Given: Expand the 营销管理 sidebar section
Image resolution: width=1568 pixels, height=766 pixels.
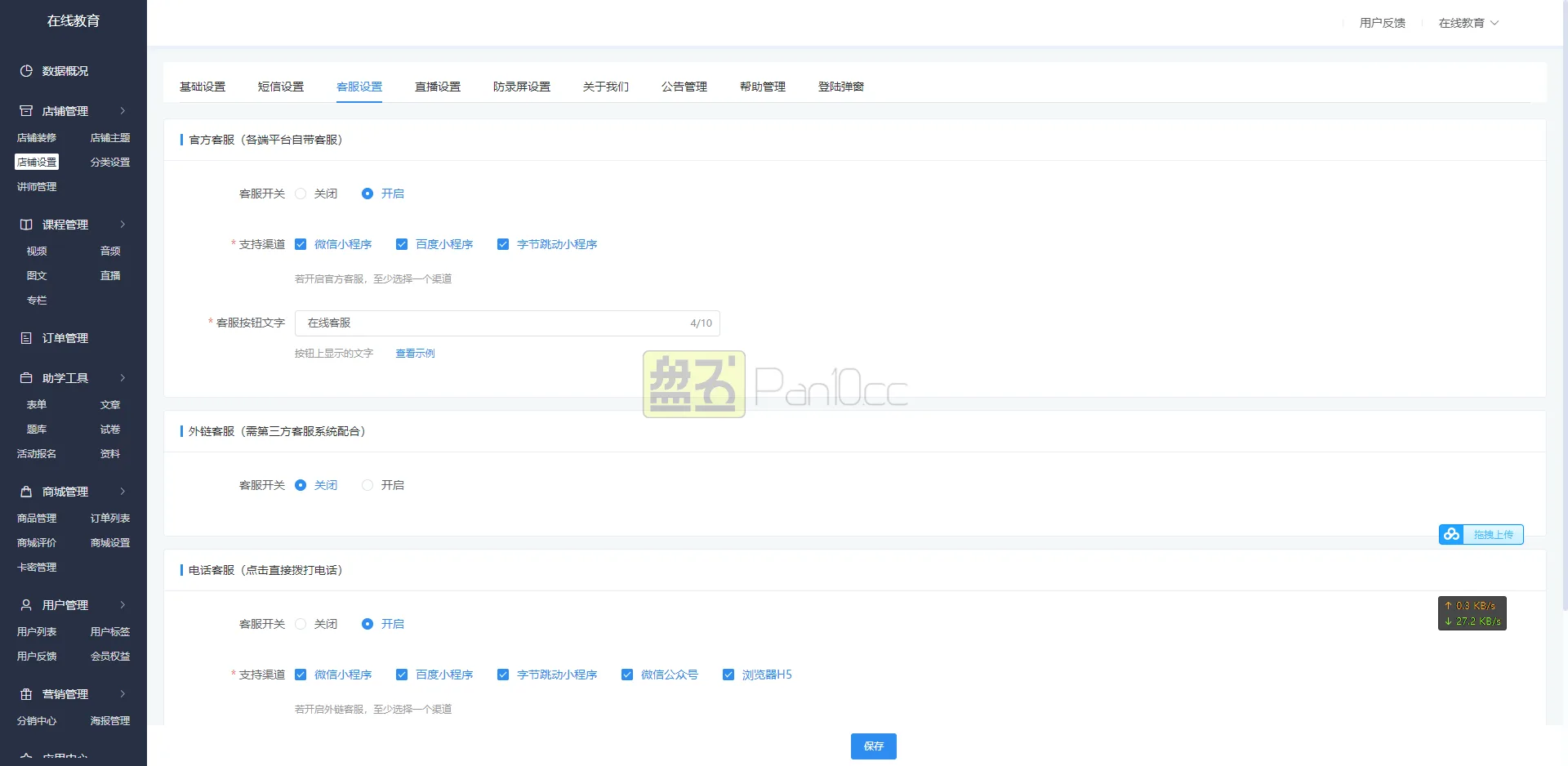Looking at the screenshot, I should point(123,693).
